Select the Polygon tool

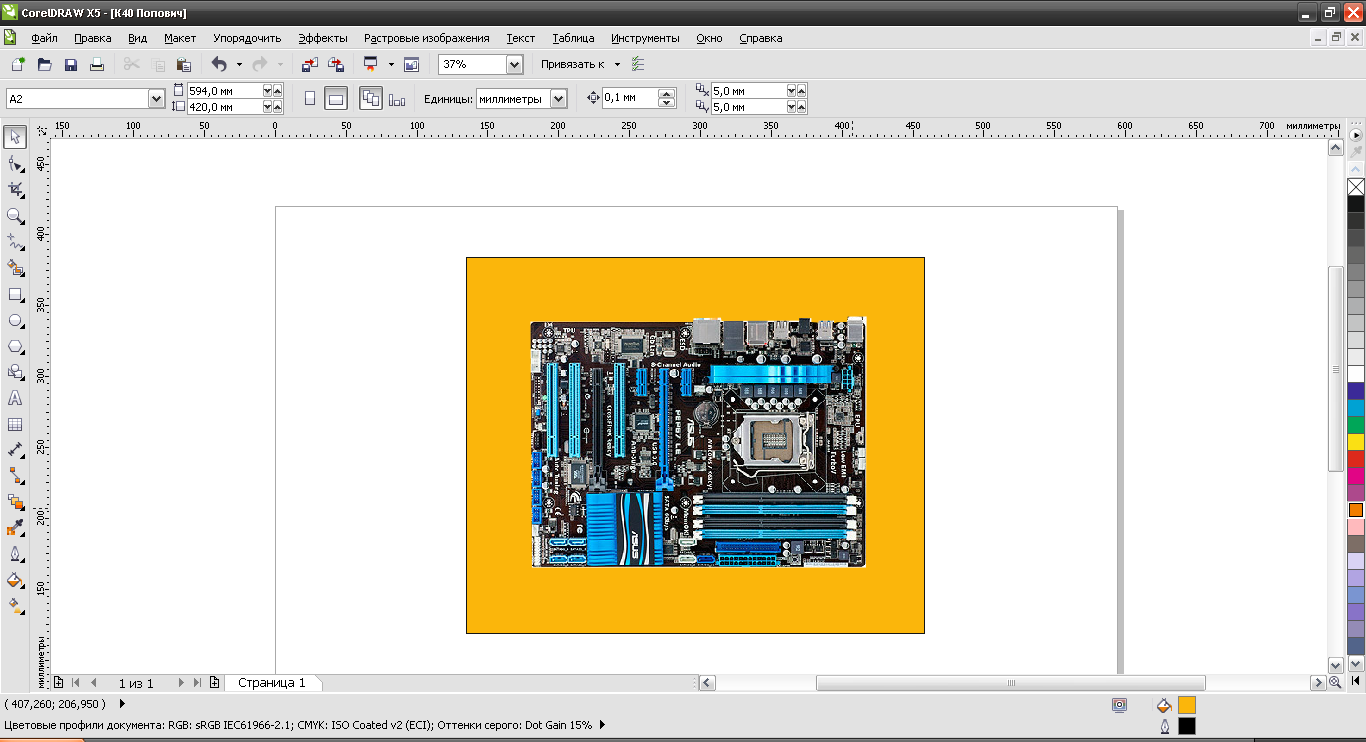(15, 346)
